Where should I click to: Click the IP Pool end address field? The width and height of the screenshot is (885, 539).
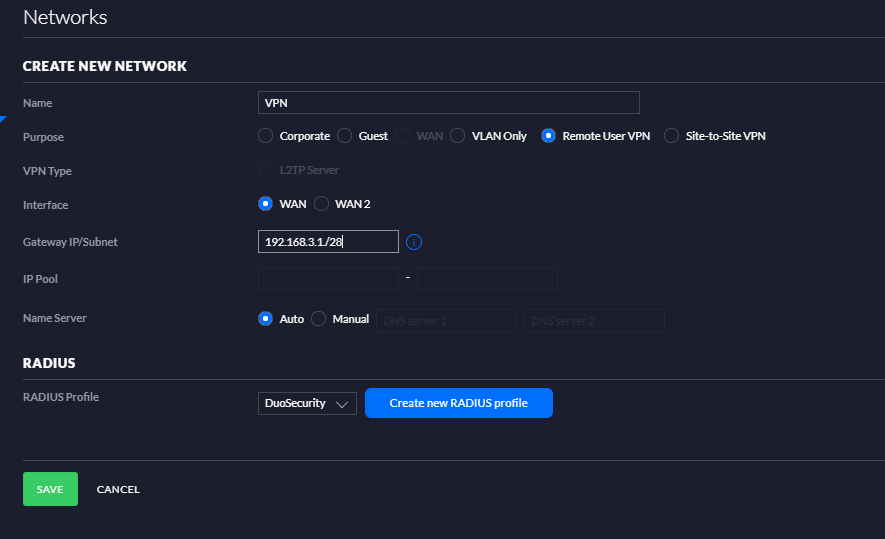point(487,279)
